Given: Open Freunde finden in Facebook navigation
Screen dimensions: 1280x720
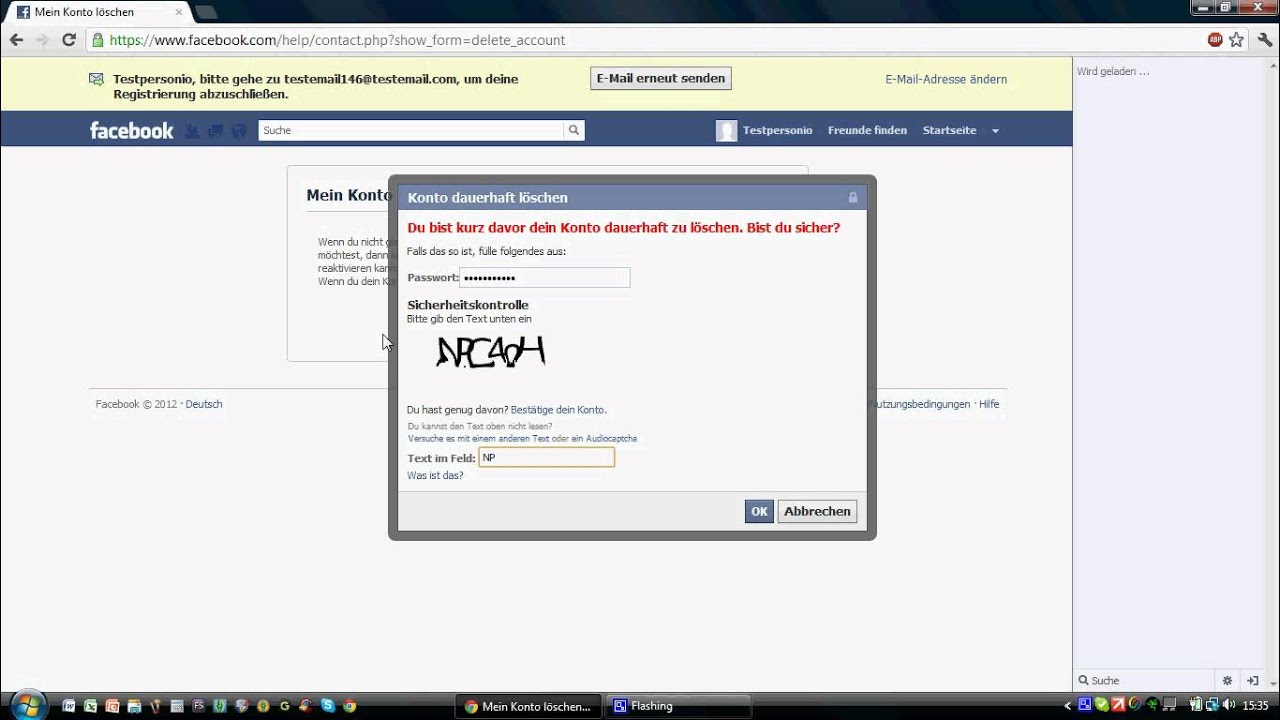Looking at the screenshot, I should click(x=867, y=130).
